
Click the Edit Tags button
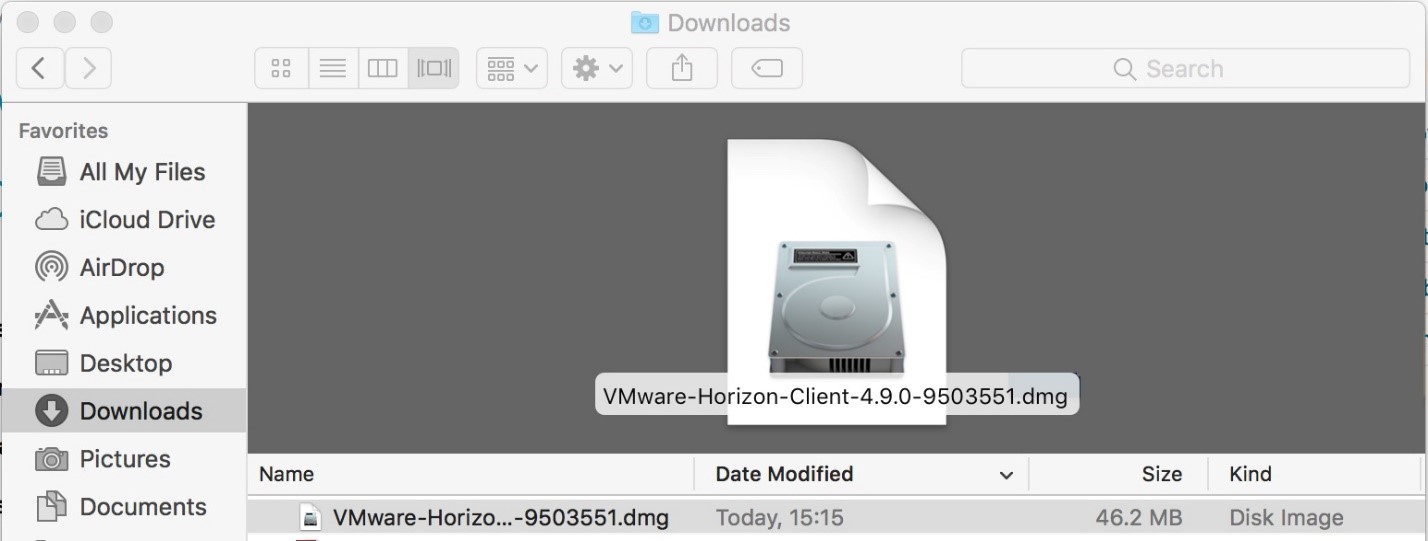767,68
